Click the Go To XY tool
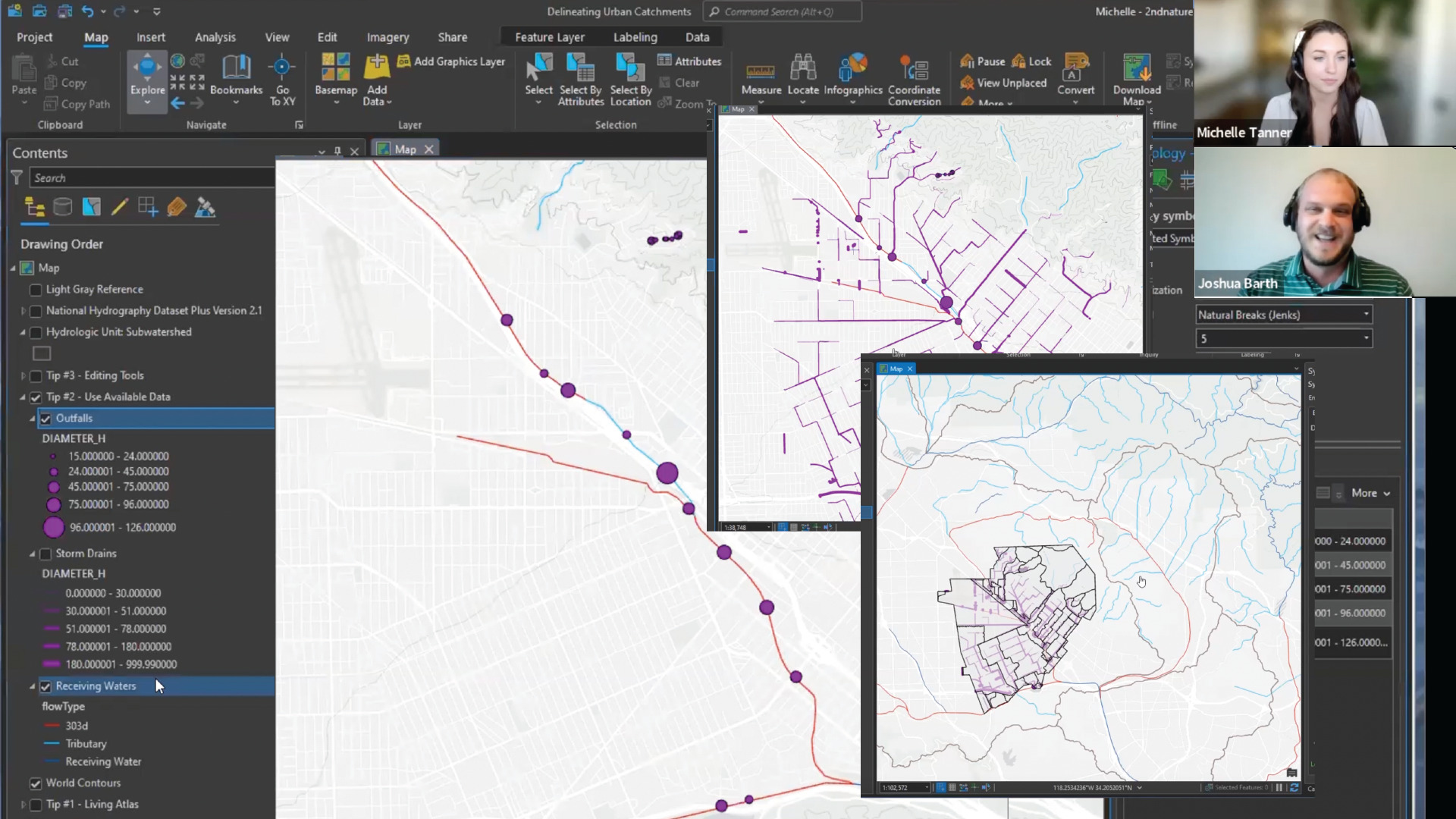 (282, 80)
